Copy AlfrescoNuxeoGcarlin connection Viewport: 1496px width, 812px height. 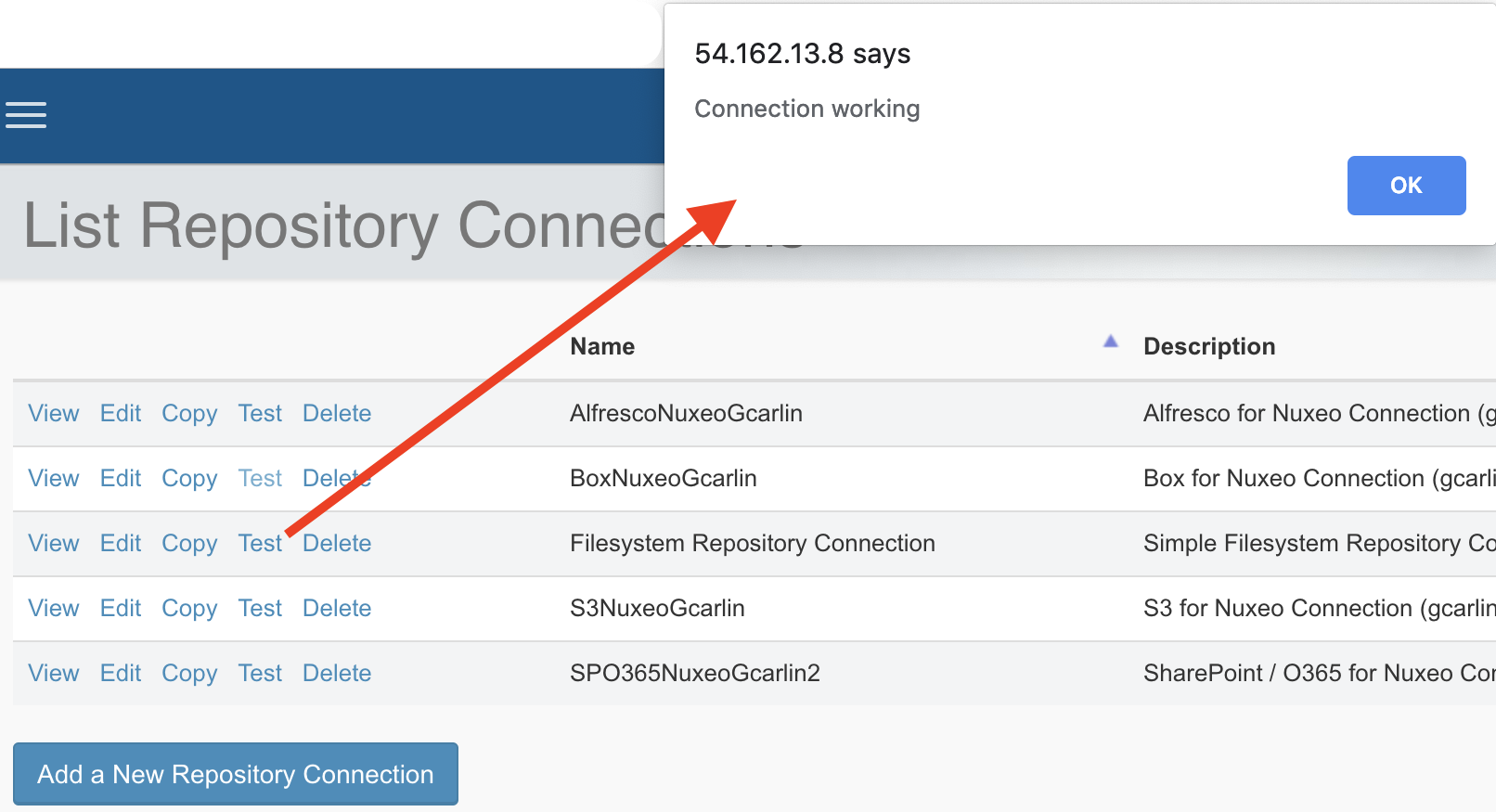pos(189,414)
